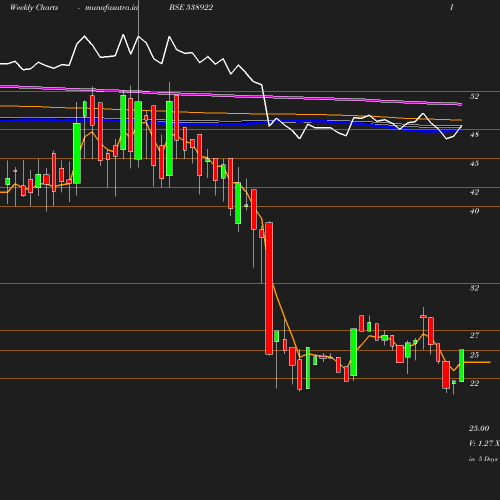Click the largest red candlestick dropping from 38 to 25
Image resolution: width=500 pixels, height=500 pixels.
click(269, 288)
